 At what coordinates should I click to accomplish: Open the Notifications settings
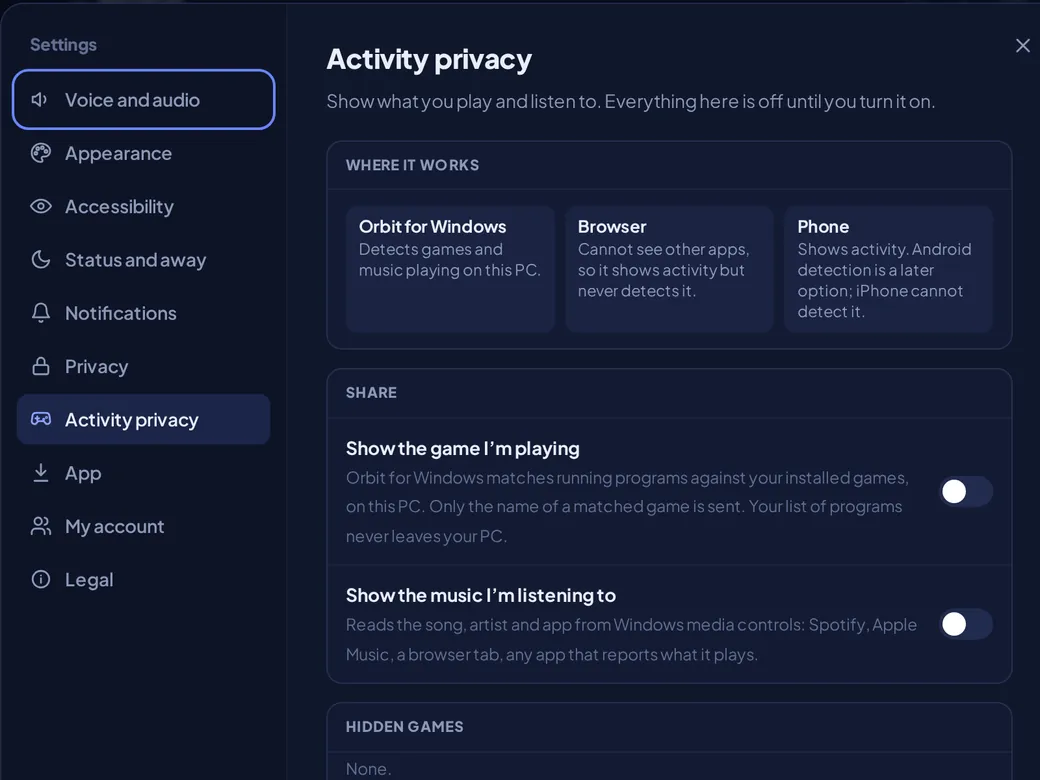143,312
